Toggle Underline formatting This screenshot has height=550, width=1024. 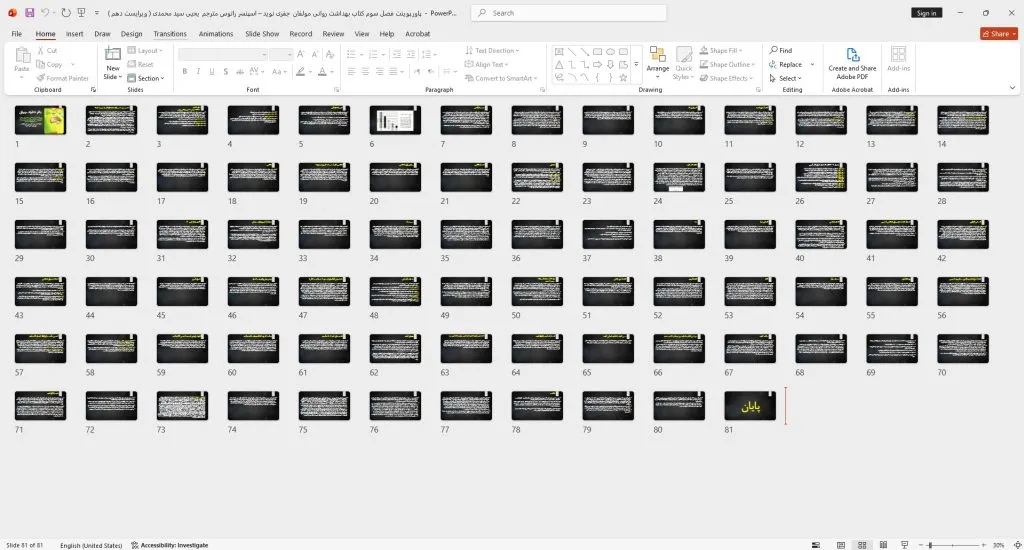click(x=212, y=71)
